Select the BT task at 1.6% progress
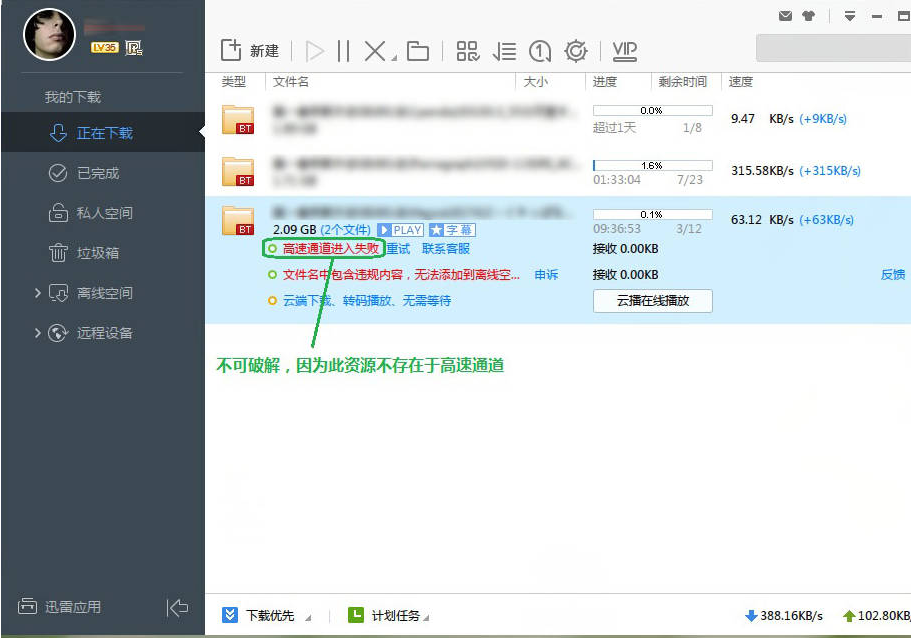Viewport: 914px width, 638px height. [558, 171]
